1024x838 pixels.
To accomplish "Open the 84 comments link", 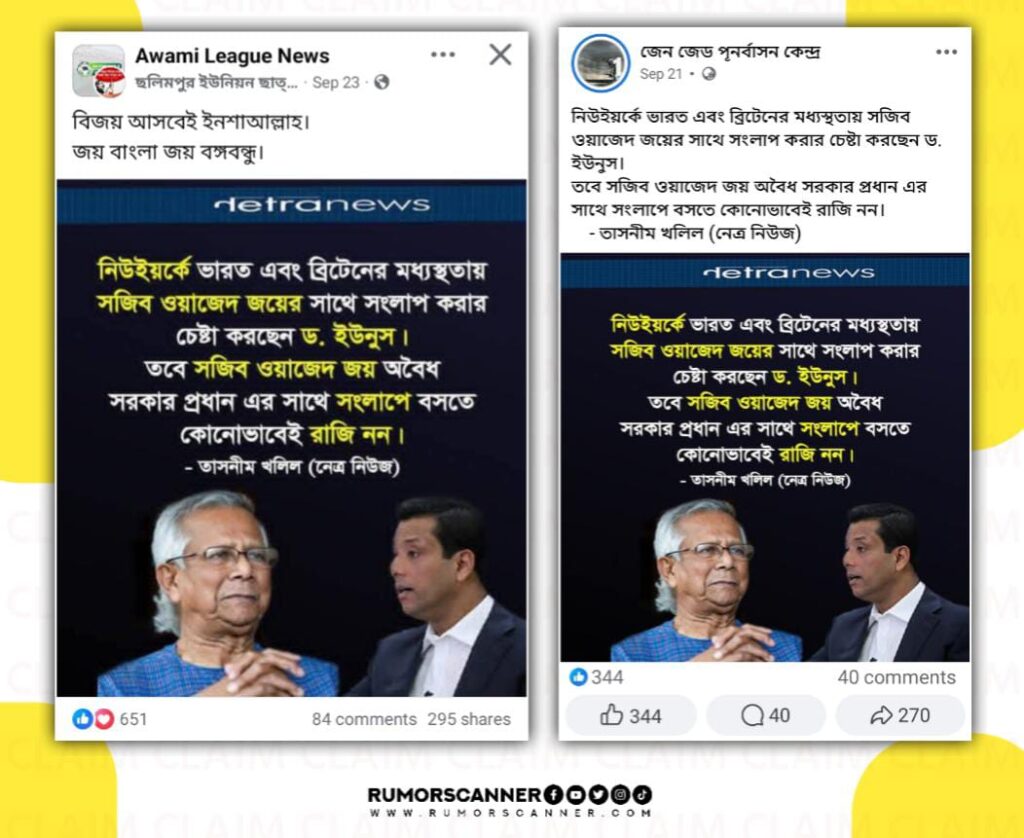I will (x=364, y=719).
